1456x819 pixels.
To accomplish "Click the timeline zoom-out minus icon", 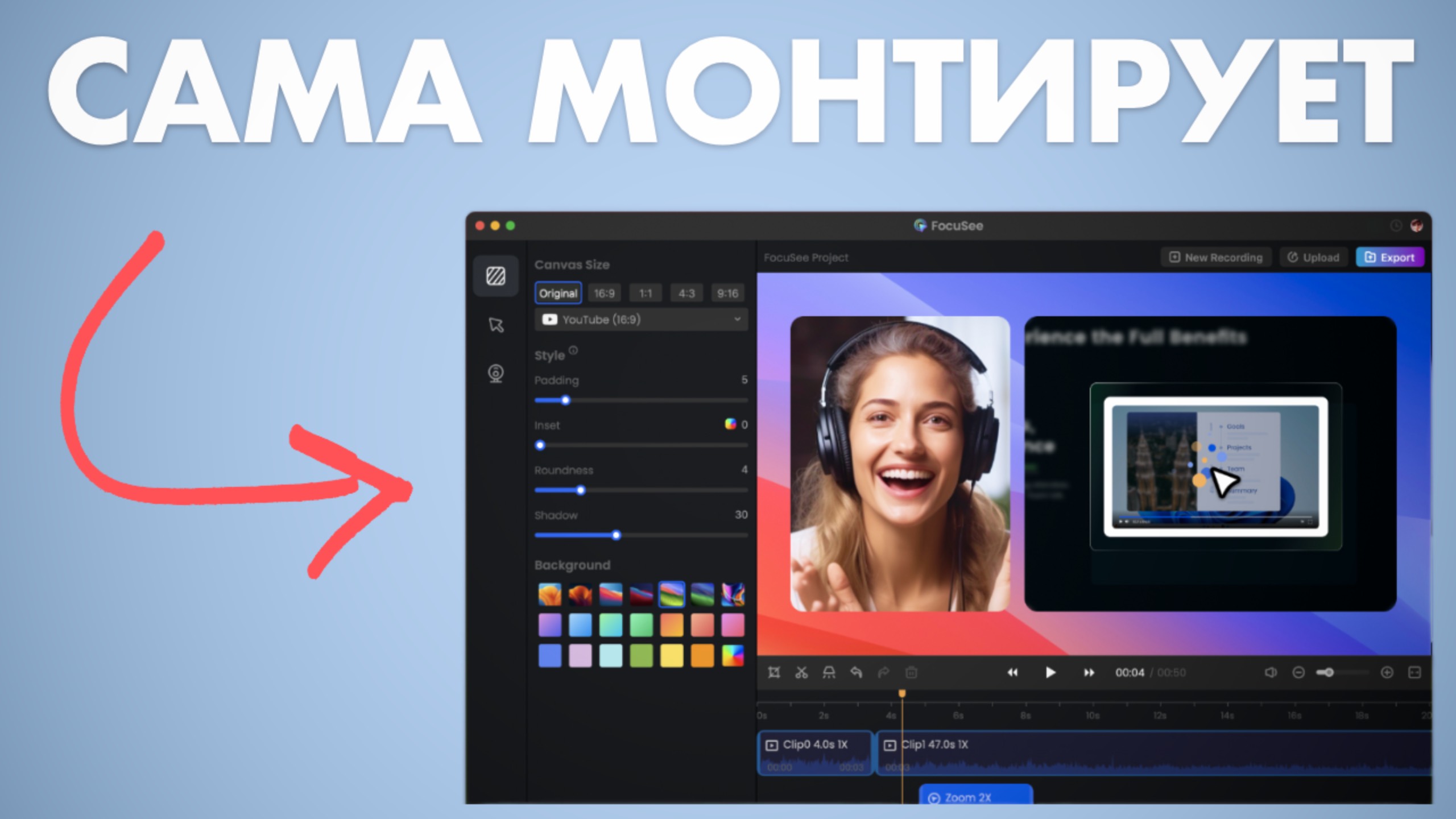I will point(1298,673).
